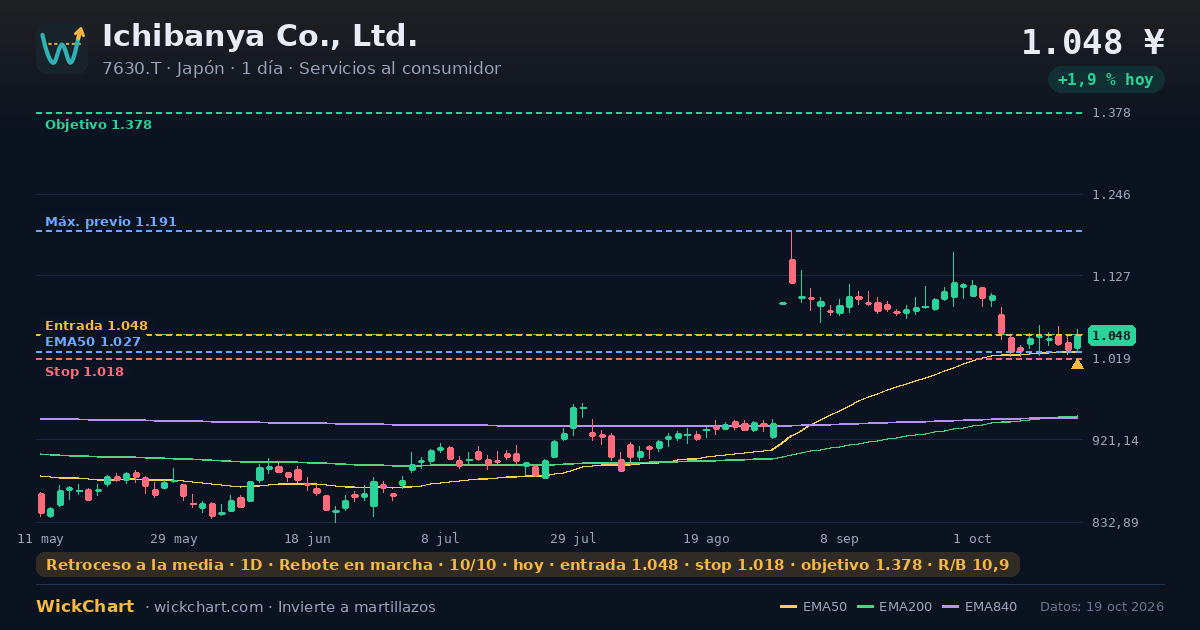Click the 1.246 price axis value
This screenshot has width=1200, height=630.
(x=1112, y=194)
